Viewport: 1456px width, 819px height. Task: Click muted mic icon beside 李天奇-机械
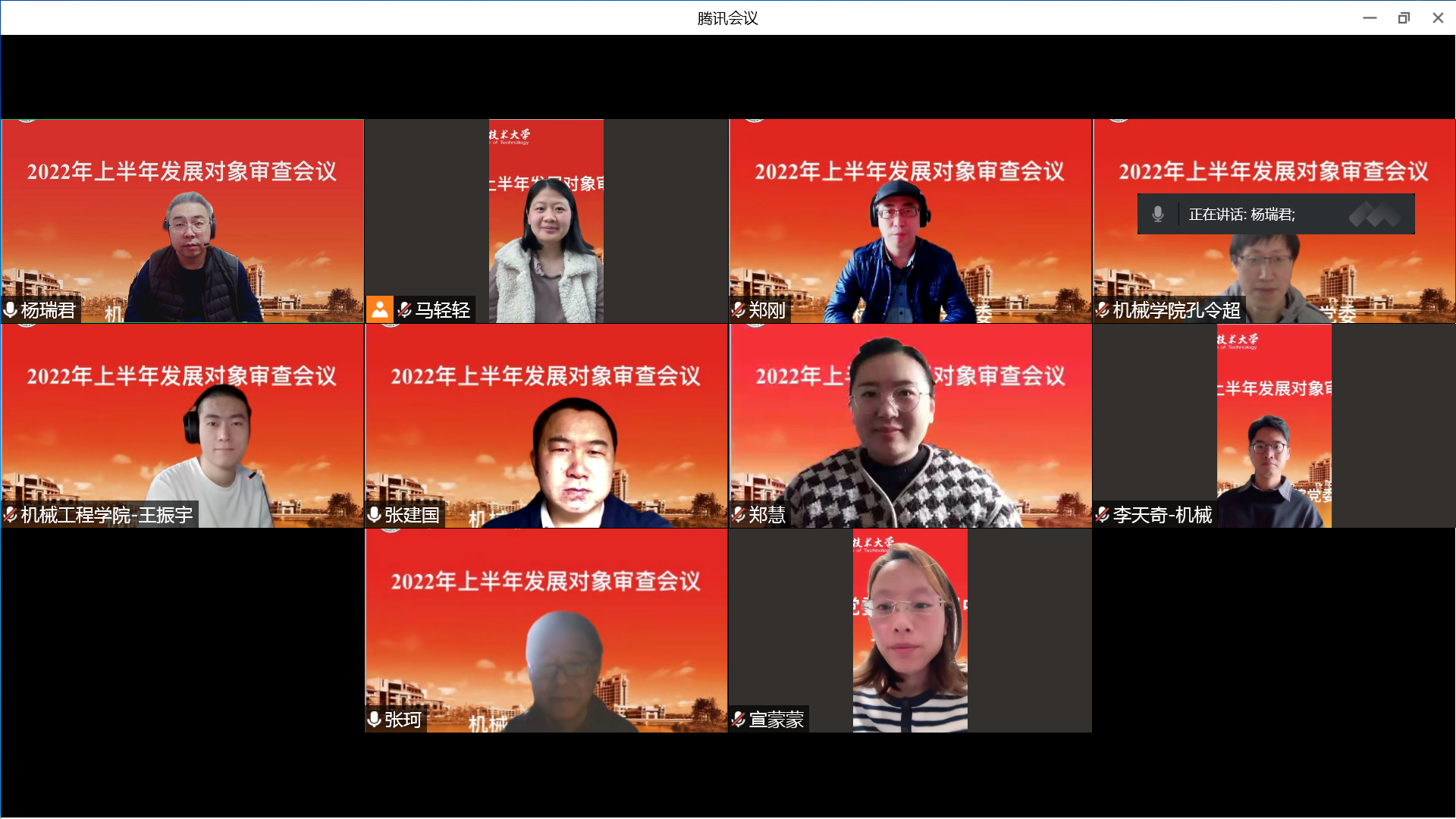pyautogui.click(x=1103, y=515)
